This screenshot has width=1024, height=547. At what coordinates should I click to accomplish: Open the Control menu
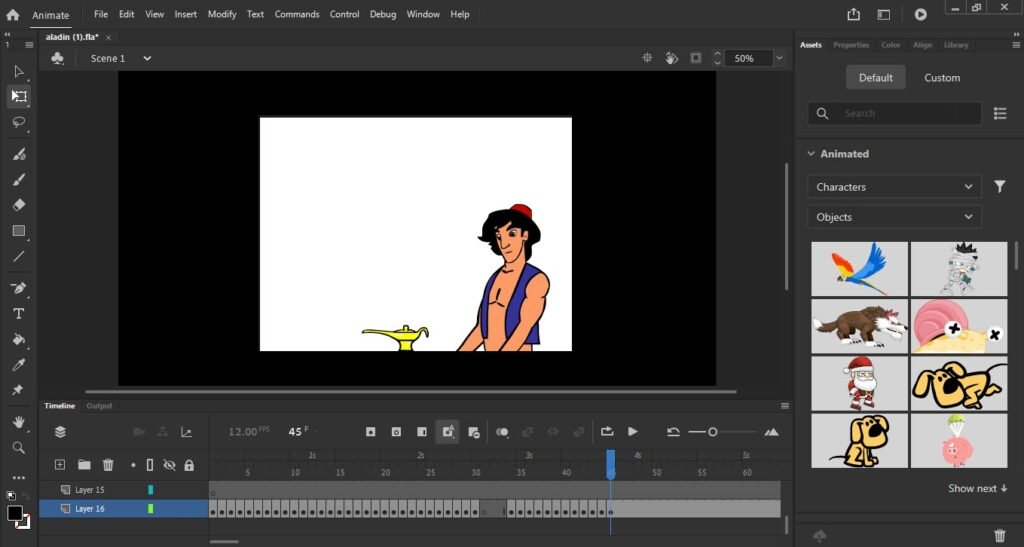[344, 14]
